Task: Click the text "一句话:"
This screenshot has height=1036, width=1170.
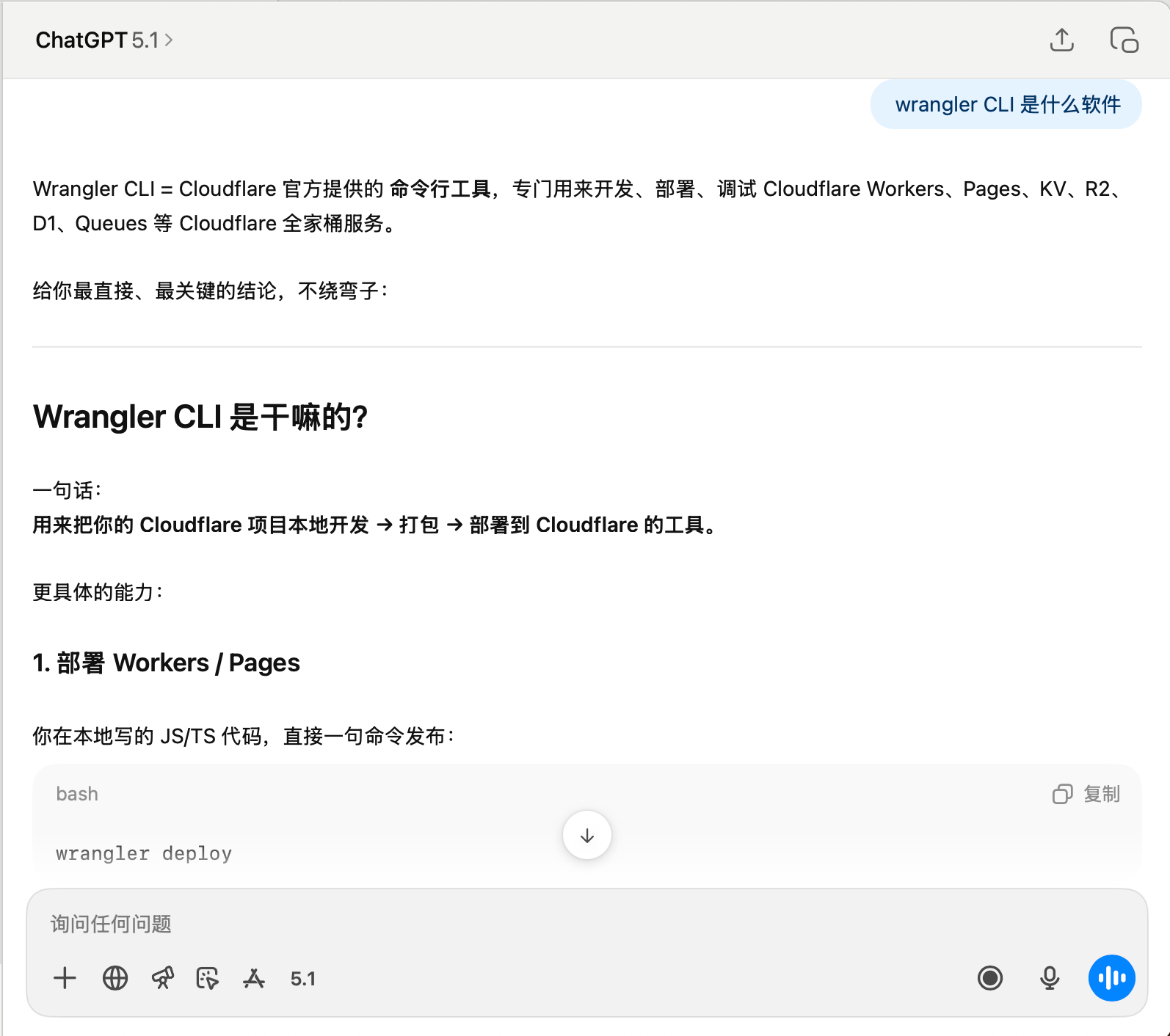Action: (x=68, y=490)
